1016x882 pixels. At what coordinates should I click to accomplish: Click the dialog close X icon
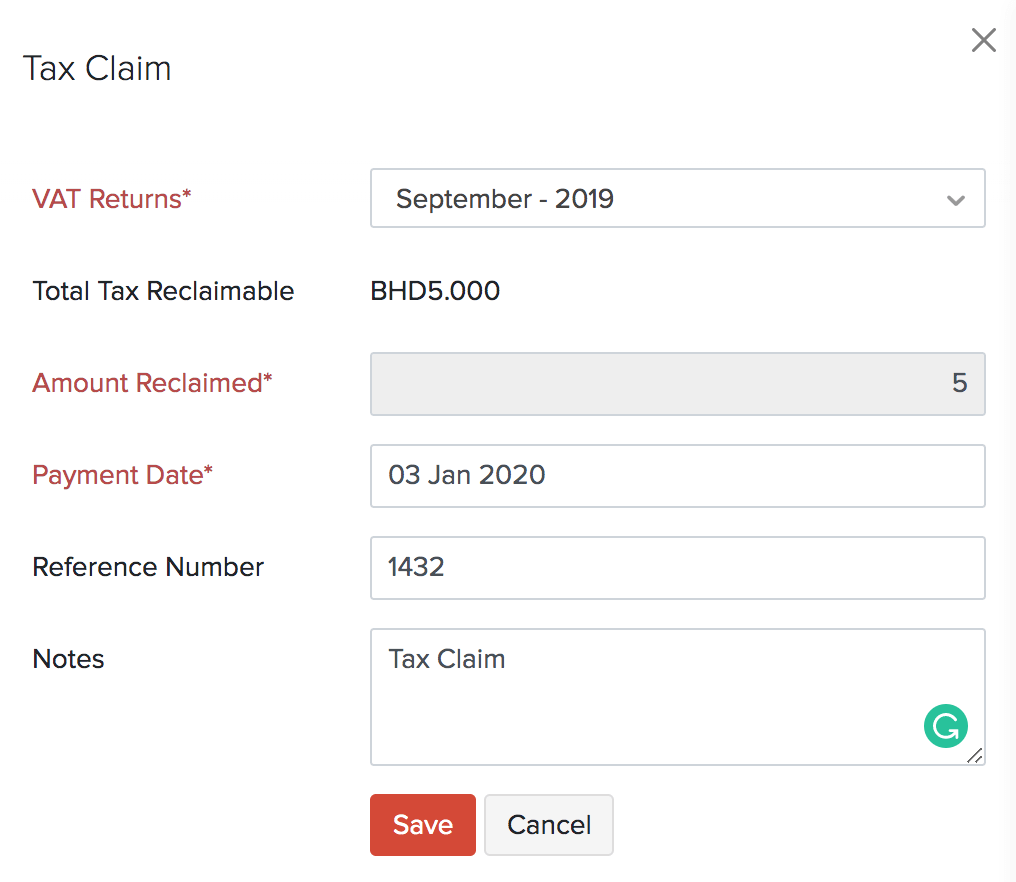(x=983, y=40)
